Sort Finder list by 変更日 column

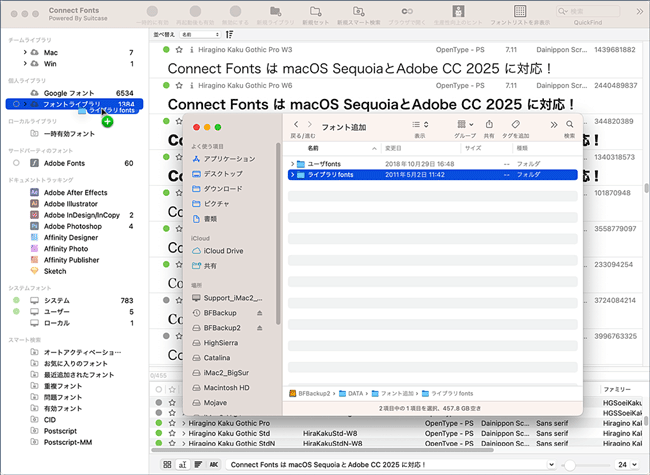pos(393,148)
